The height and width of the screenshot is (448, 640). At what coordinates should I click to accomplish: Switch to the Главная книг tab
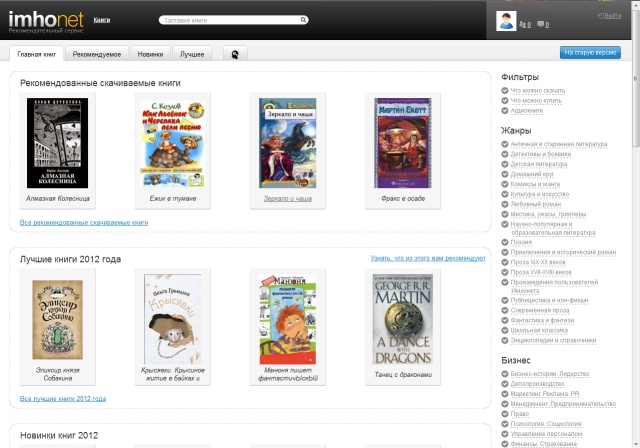(37, 54)
